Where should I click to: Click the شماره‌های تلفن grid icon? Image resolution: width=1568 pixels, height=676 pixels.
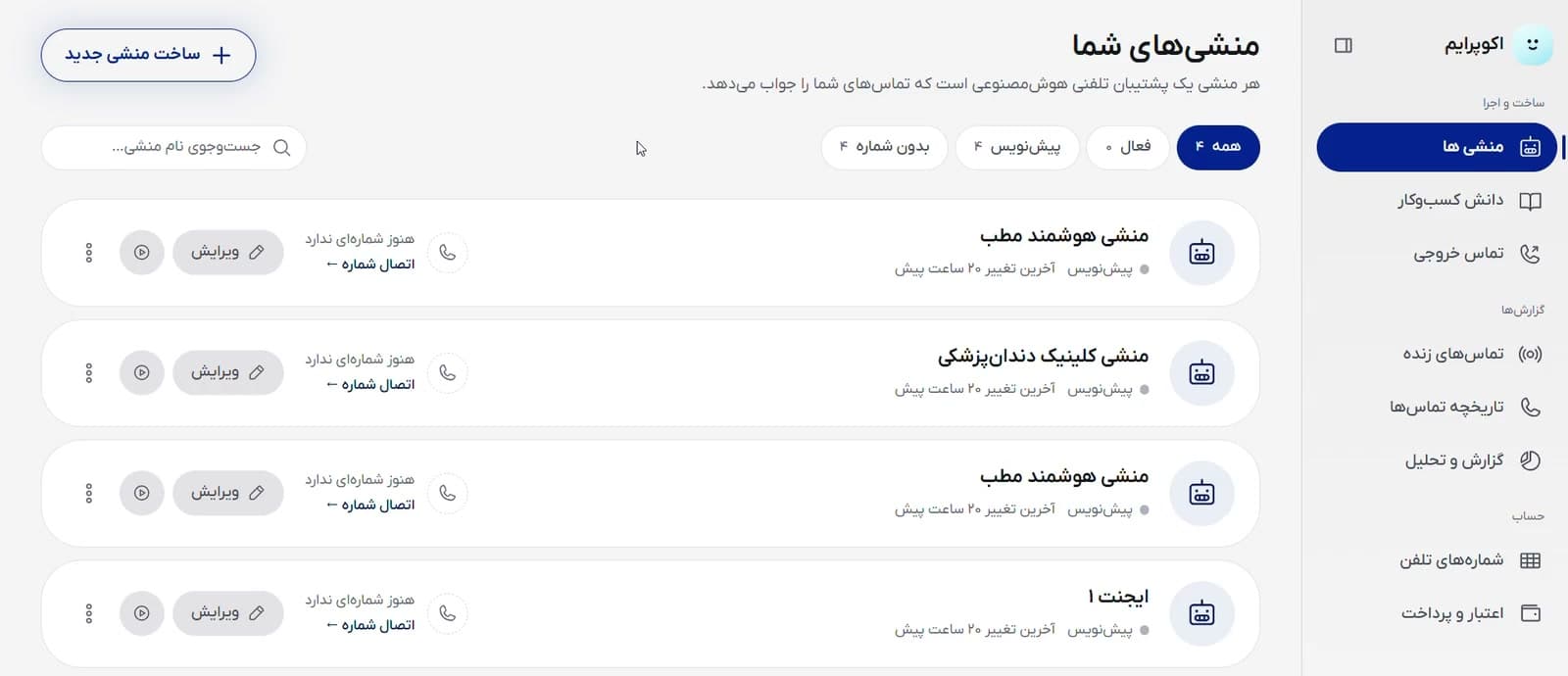[1530, 560]
